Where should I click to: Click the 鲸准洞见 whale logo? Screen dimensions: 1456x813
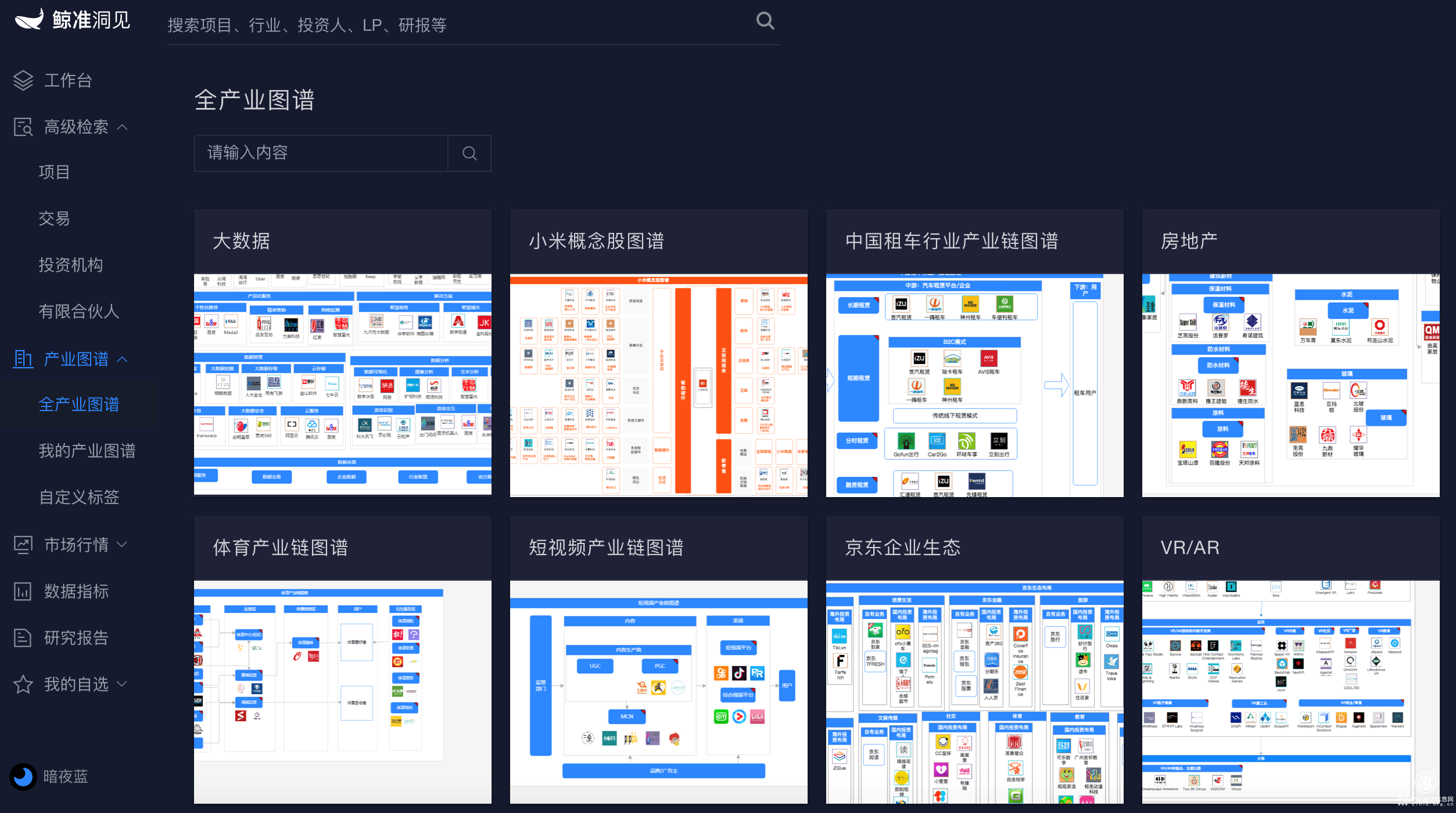click(29, 19)
